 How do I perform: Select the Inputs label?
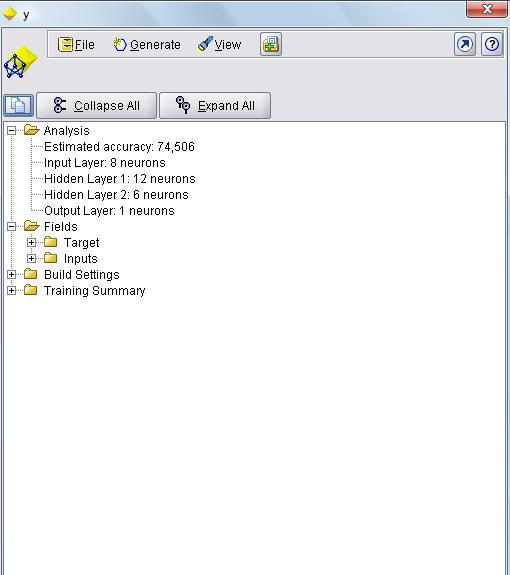pos(81,259)
